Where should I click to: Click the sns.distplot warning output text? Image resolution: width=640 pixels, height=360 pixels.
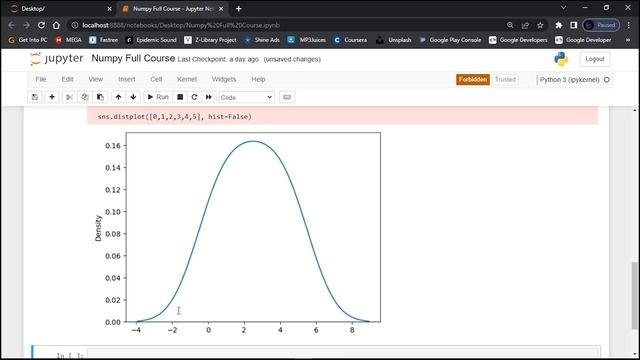pos(175,117)
